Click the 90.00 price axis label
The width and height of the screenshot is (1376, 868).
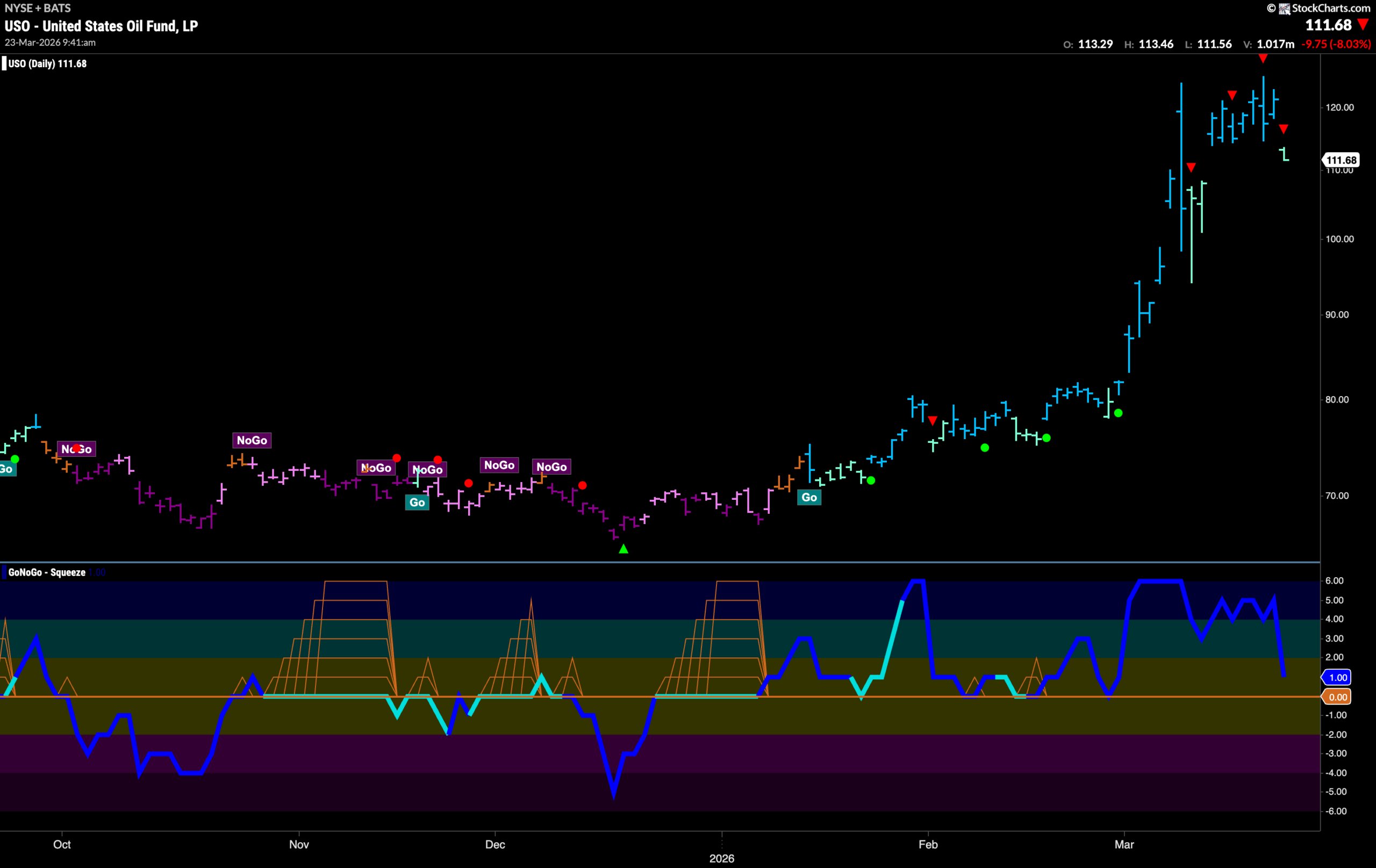(x=1337, y=315)
